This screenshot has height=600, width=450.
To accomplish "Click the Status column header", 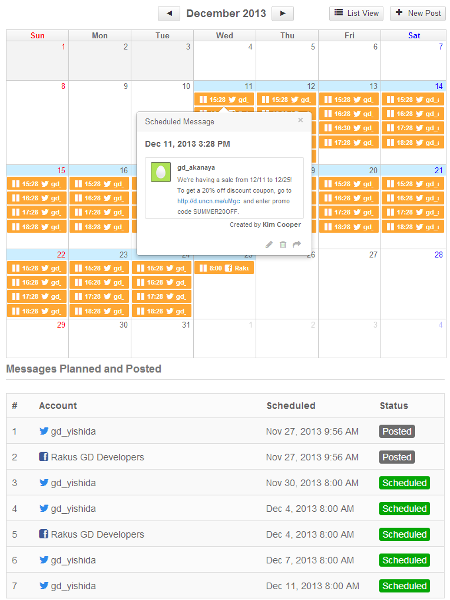I will click(394, 406).
